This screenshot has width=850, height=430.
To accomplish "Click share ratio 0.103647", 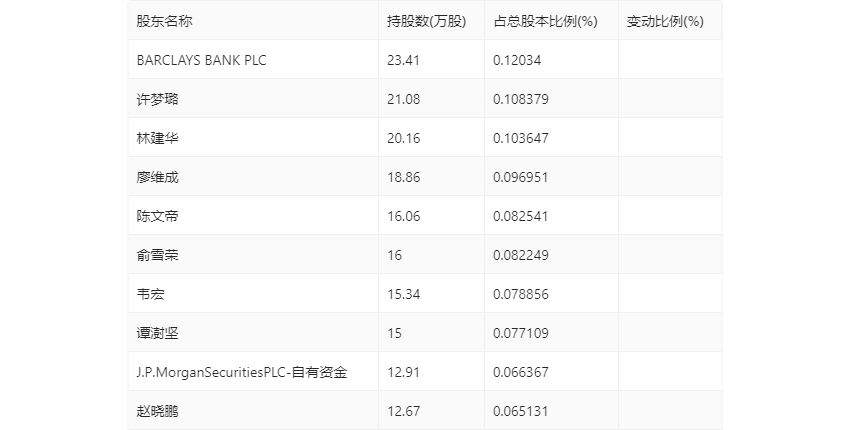I will 521,138.
